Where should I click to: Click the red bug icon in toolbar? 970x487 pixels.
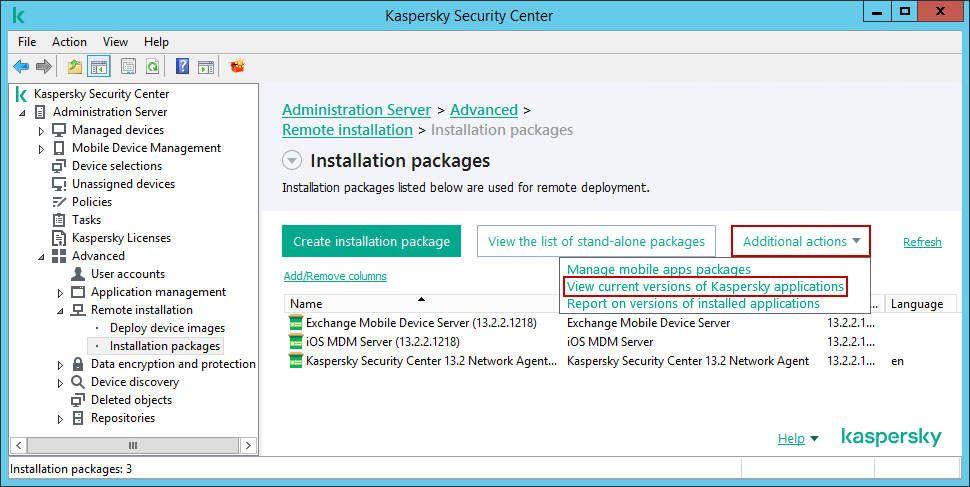238,67
